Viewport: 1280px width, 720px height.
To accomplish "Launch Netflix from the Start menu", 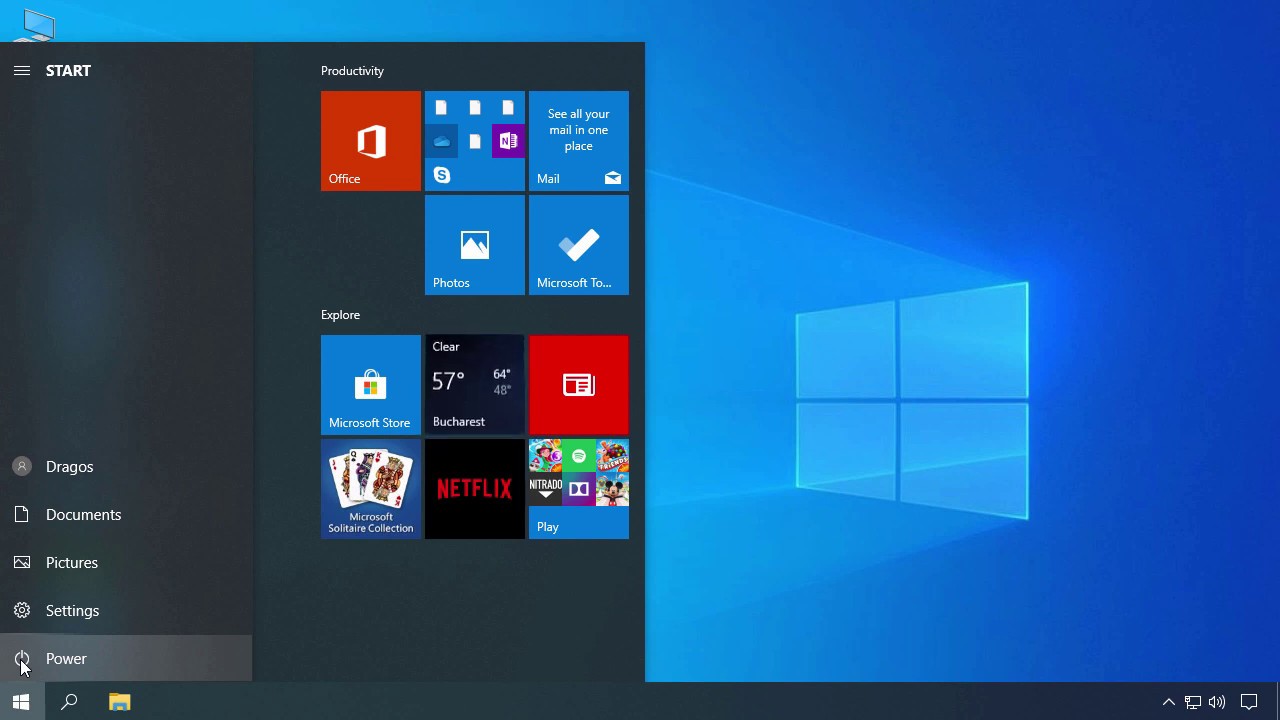I will tap(474, 488).
